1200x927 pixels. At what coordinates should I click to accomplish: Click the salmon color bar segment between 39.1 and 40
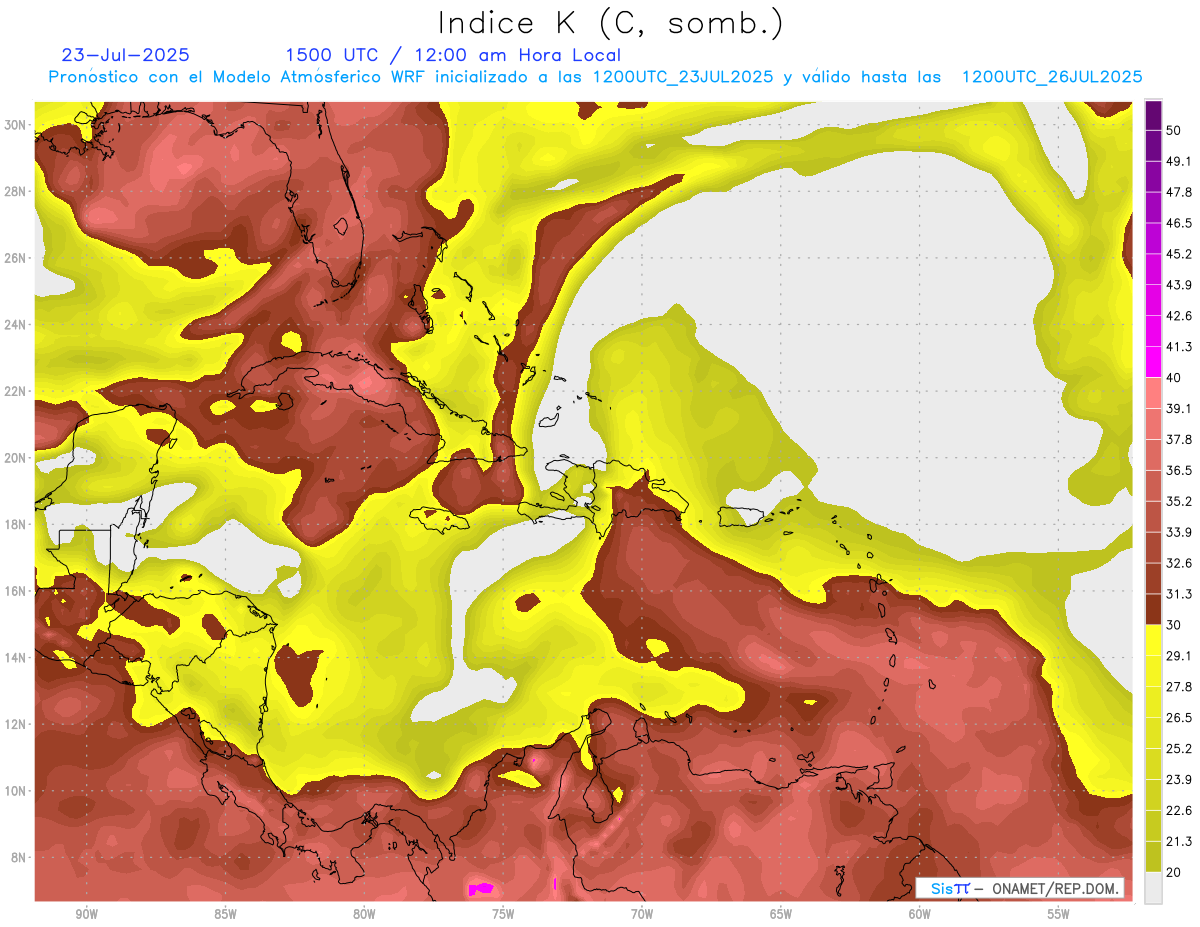point(1153,393)
